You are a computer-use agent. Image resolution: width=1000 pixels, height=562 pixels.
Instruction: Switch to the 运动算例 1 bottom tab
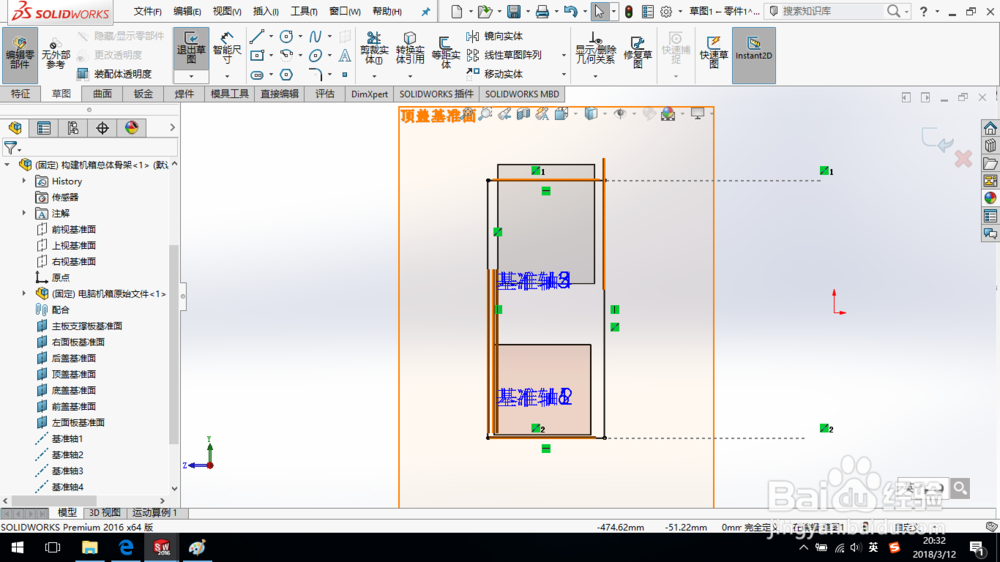click(155, 513)
